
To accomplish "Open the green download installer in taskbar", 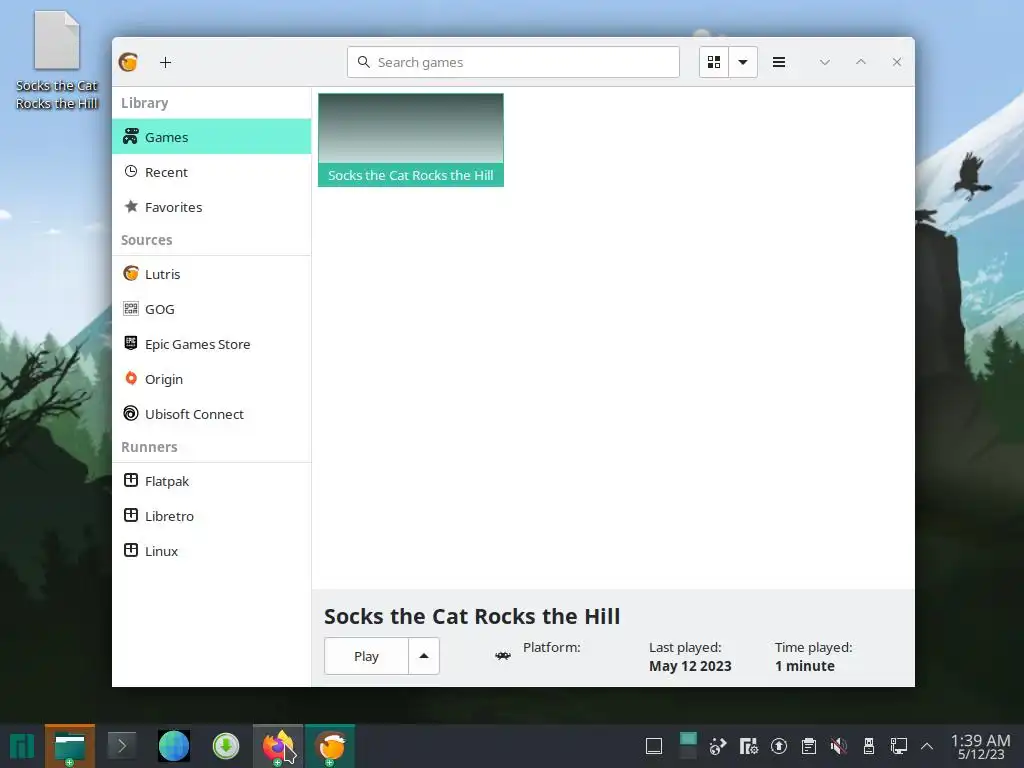I will coord(226,746).
